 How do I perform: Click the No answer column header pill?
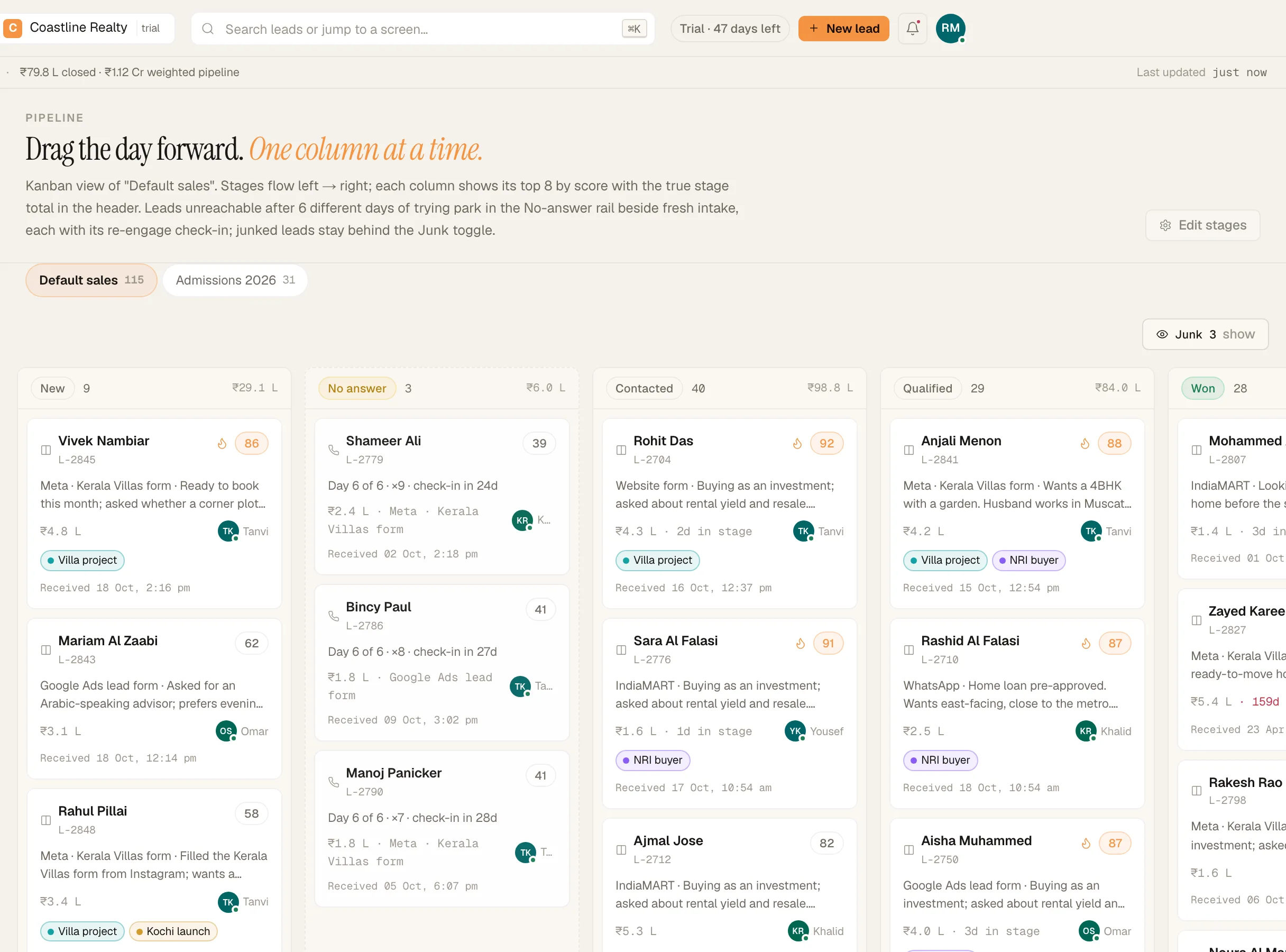(x=356, y=388)
